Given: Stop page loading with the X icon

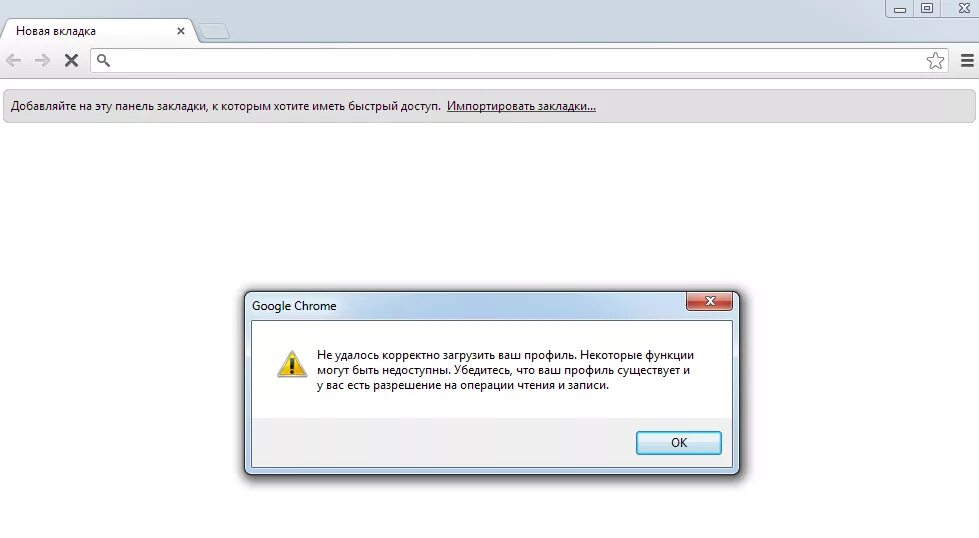Looking at the screenshot, I should 72,61.
